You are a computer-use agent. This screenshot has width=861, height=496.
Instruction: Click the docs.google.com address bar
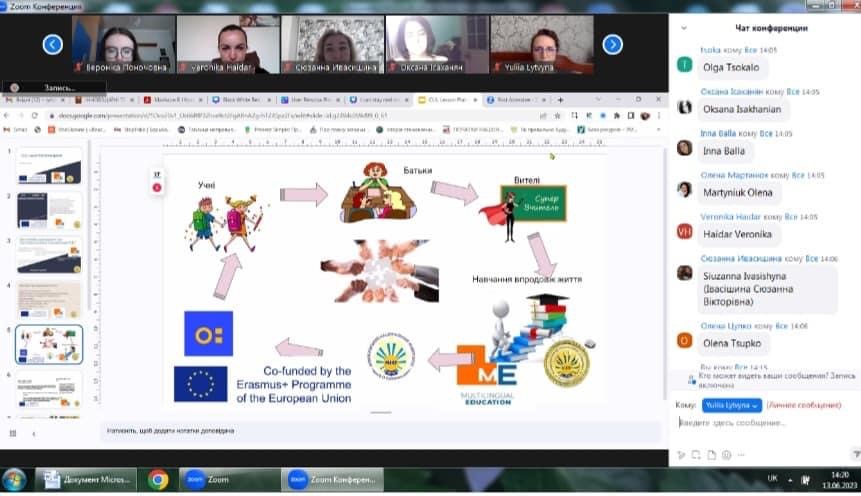291,116
